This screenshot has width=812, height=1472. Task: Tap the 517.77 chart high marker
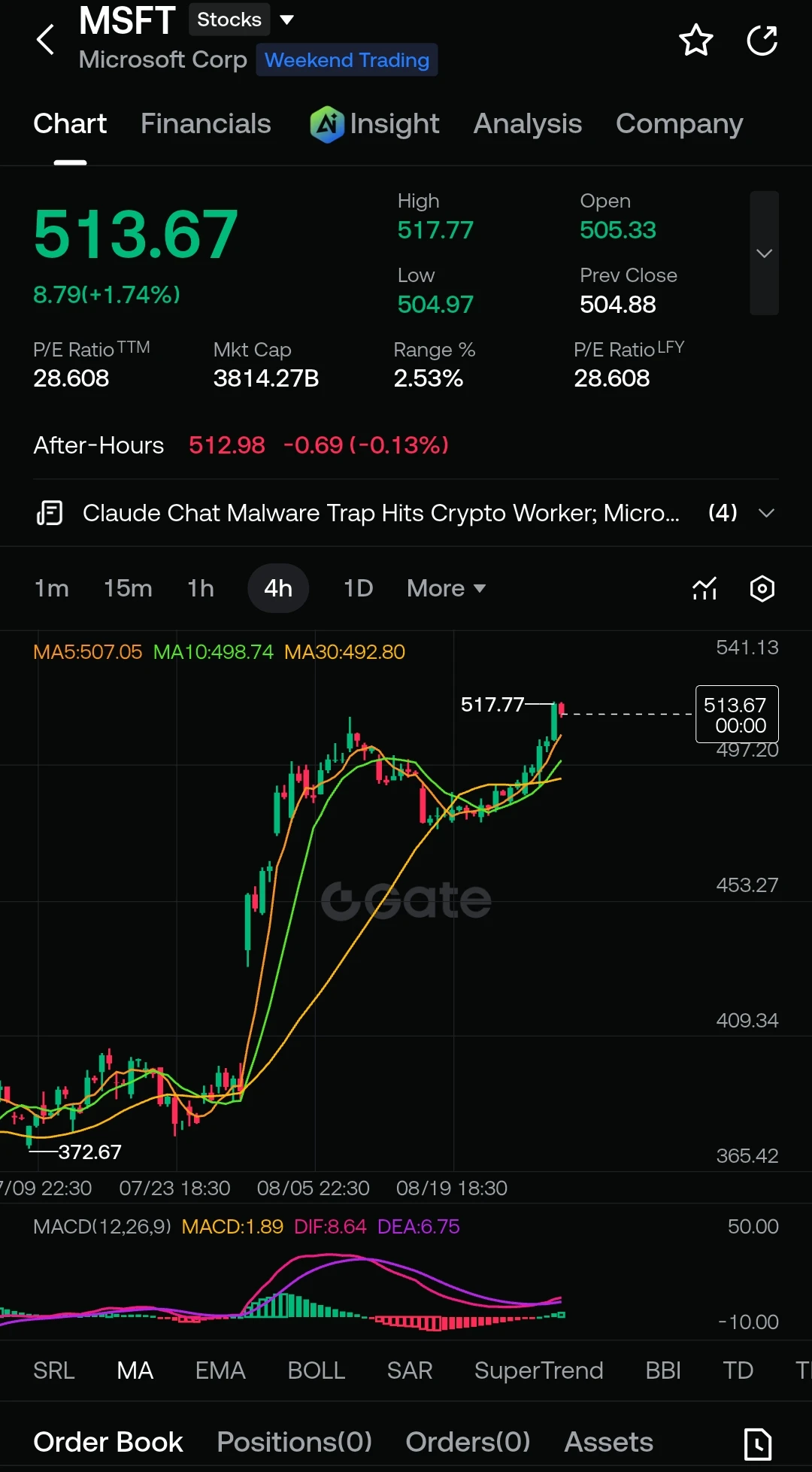(492, 705)
